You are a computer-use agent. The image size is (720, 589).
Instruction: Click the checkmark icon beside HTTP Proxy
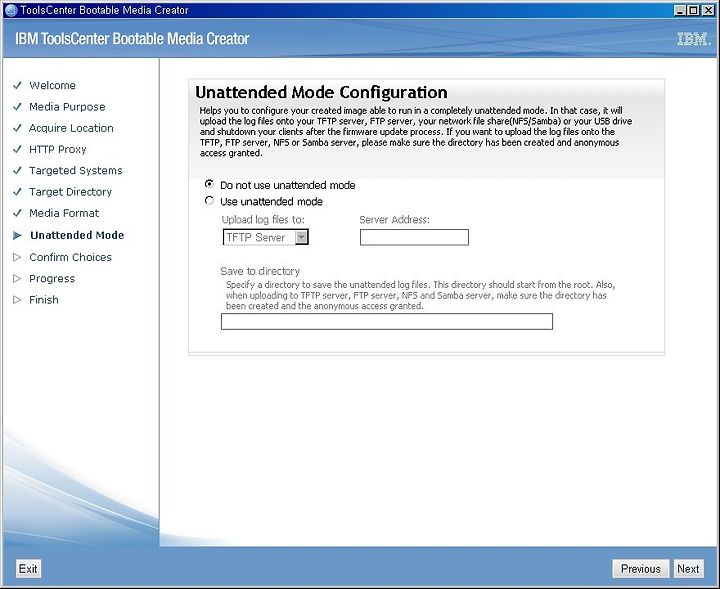point(17,149)
